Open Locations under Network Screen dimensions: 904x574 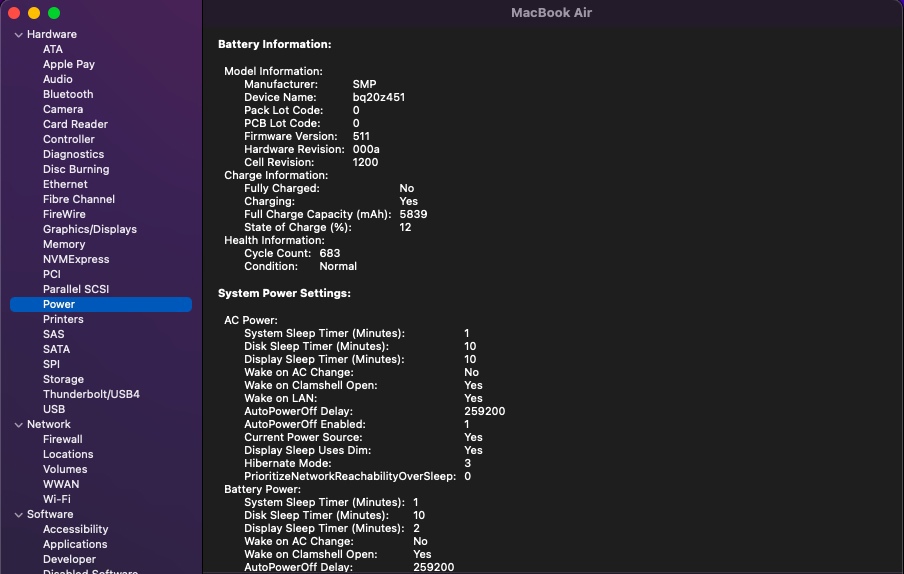point(68,454)
